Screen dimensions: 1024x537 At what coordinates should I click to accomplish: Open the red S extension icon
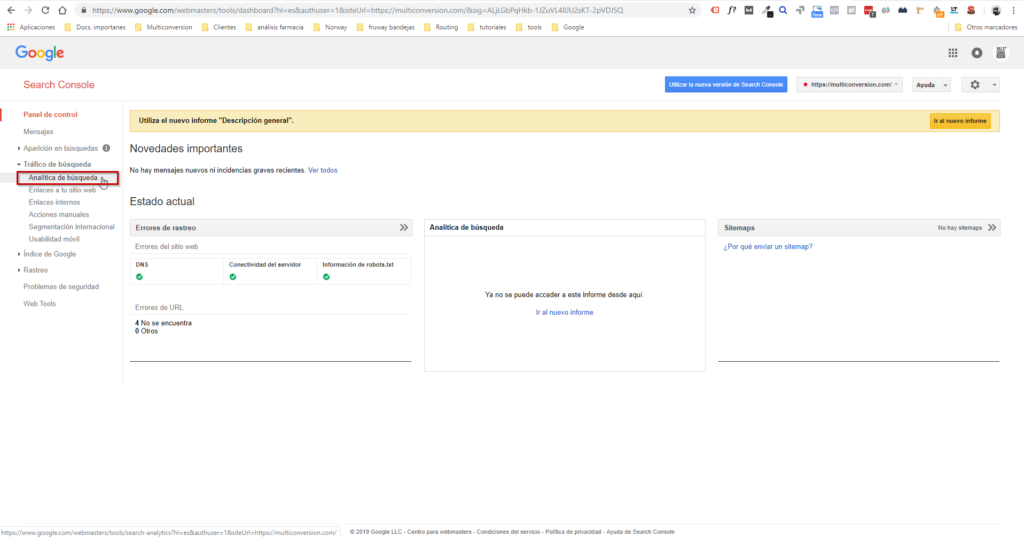coord(971,10)
